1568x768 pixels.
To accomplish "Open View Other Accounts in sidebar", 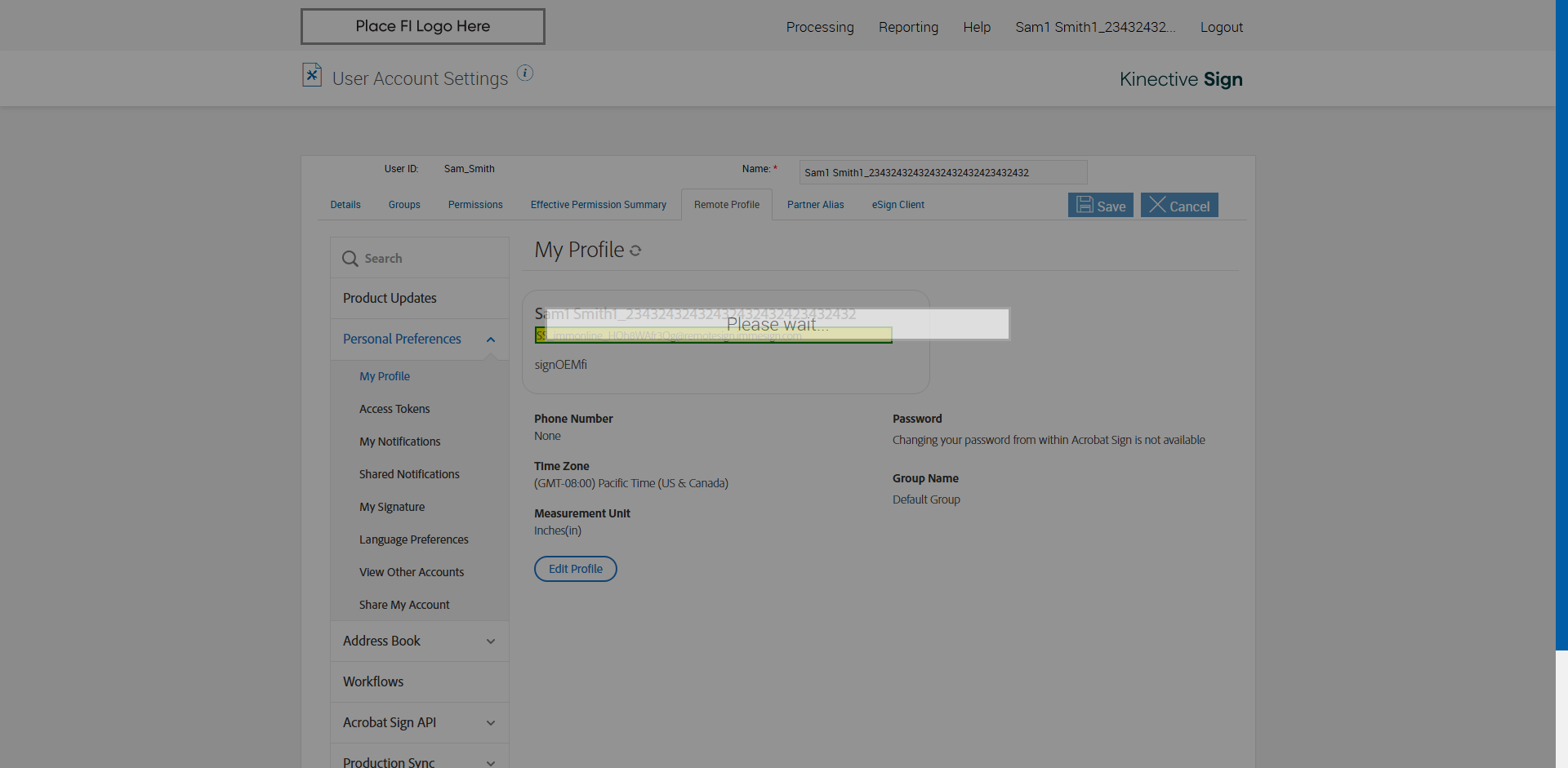I will pos(412,572).
